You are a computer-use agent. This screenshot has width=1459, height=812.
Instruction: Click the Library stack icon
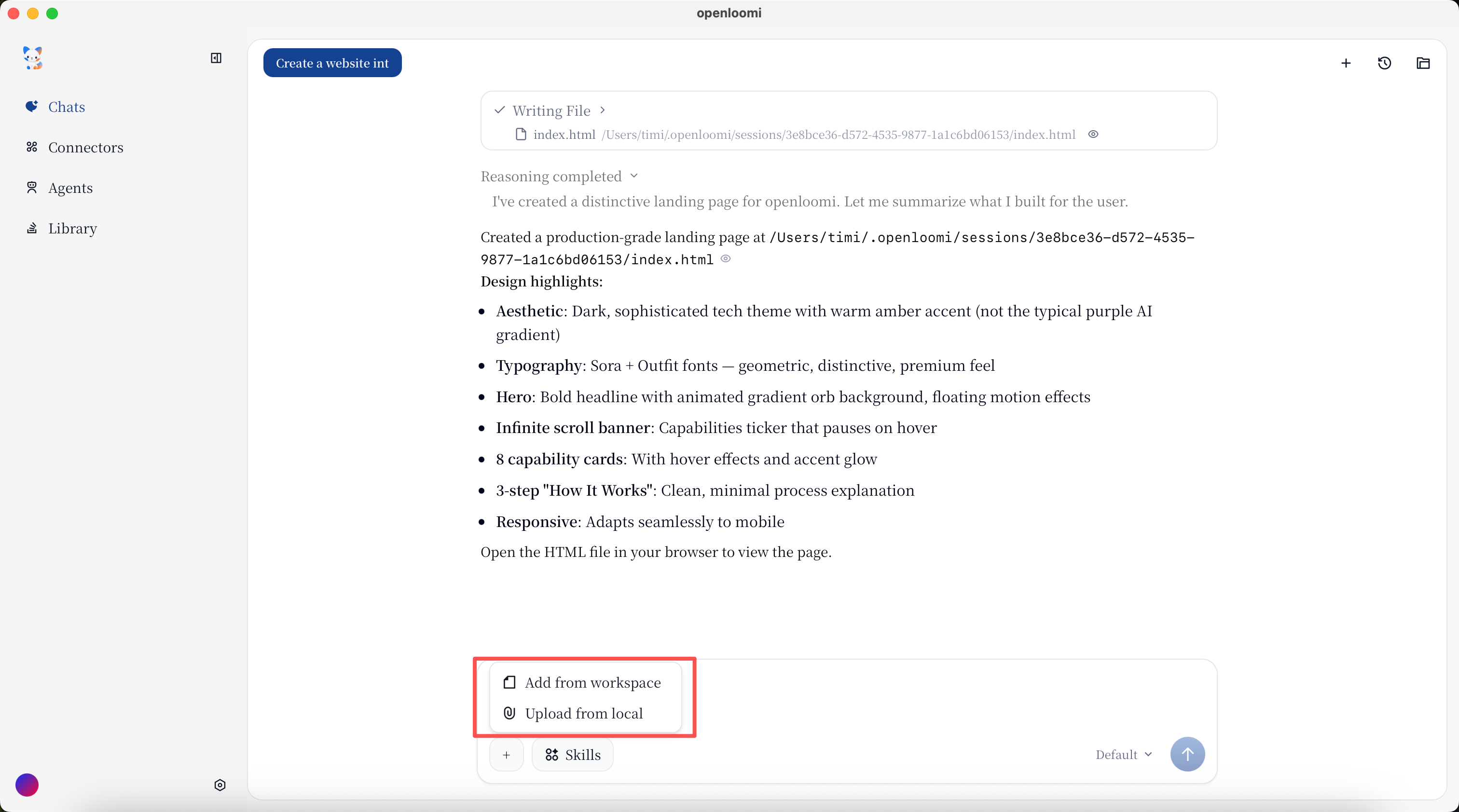click(32, 228)
